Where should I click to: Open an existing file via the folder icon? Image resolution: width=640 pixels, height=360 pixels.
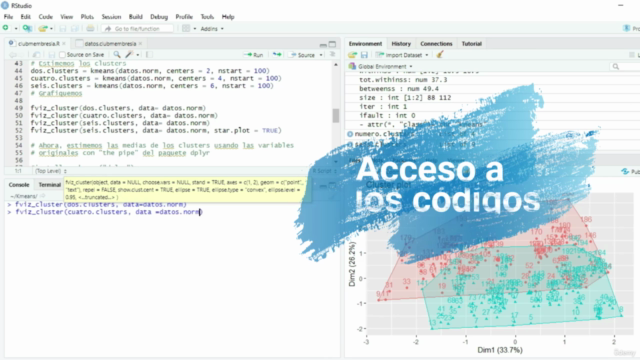pos(42,29)
